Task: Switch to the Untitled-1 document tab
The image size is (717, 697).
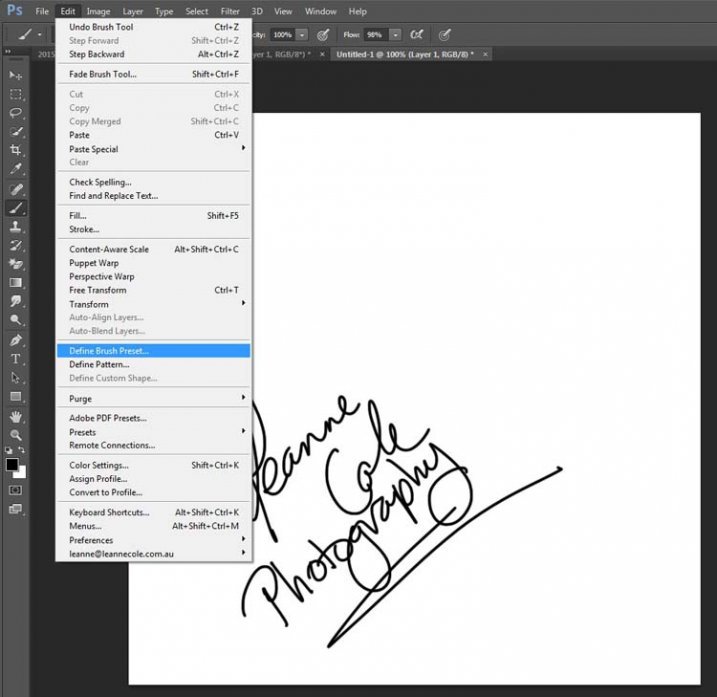Action: tap(403, 54)
